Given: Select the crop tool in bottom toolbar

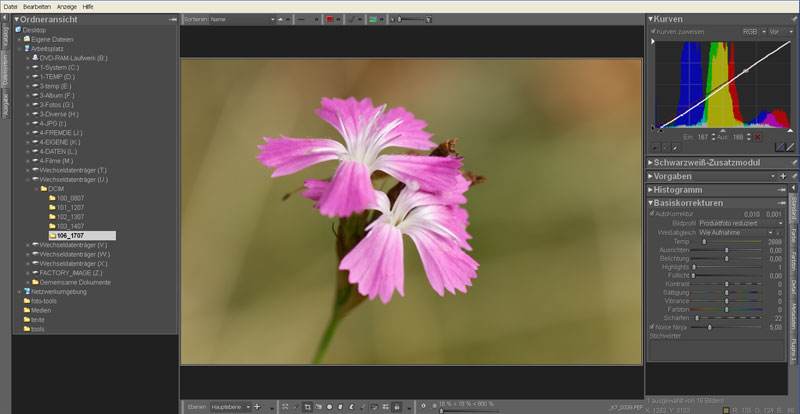Looking at the screenshot, I should [306, 407].
